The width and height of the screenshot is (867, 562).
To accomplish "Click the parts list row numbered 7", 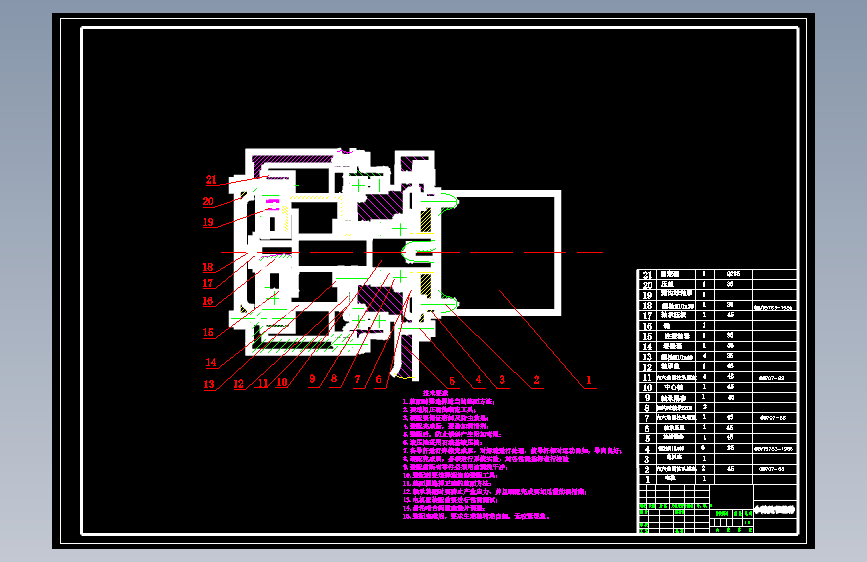I will click(717, 418).
